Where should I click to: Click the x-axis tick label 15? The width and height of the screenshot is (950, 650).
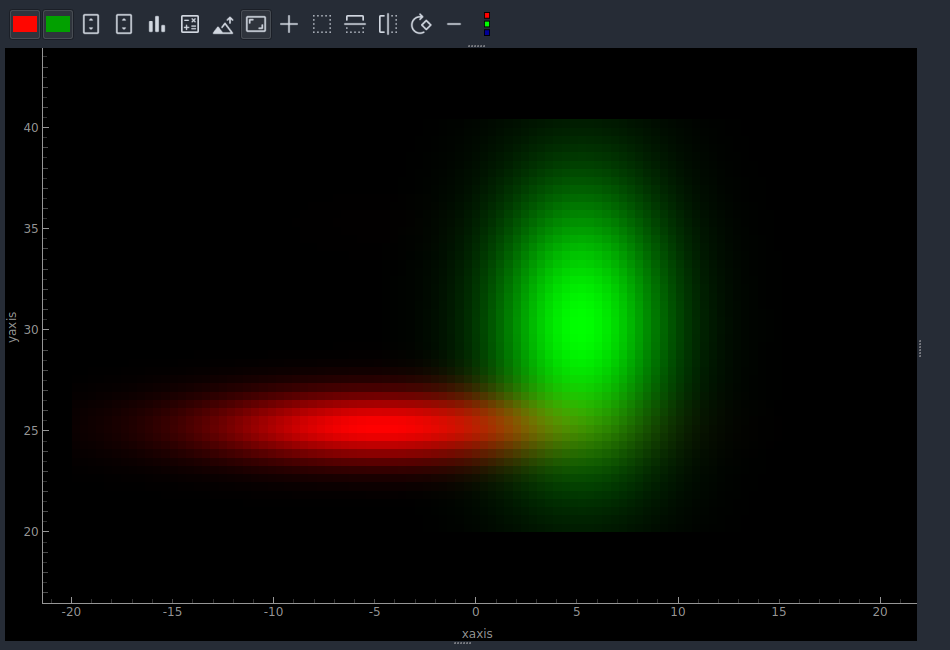(x=779, y=612)
